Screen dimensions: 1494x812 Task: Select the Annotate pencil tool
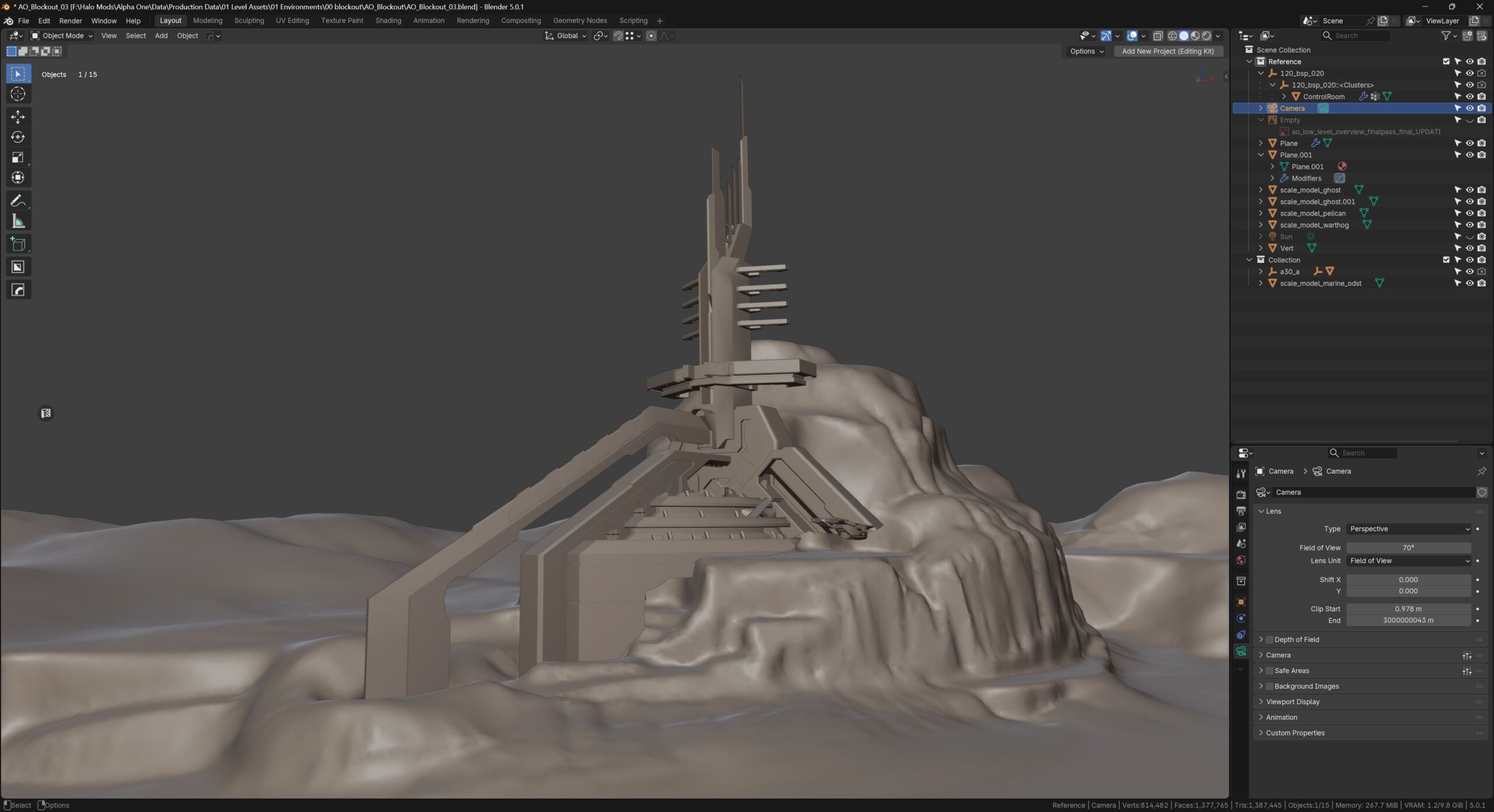pyautogui.click(x=18, y=201)
